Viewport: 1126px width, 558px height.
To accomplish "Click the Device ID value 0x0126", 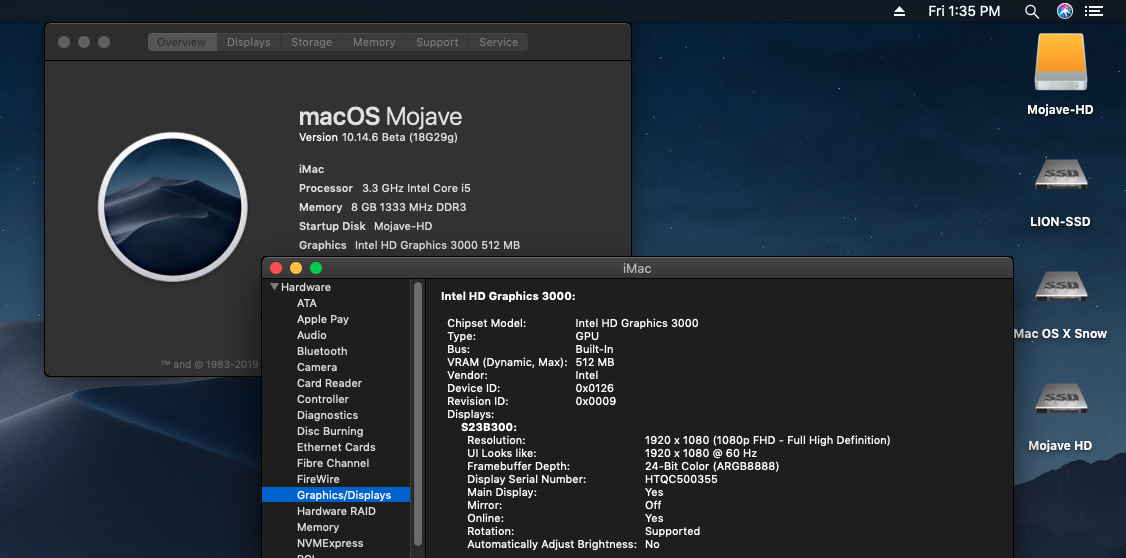I will tap(595, 388).
